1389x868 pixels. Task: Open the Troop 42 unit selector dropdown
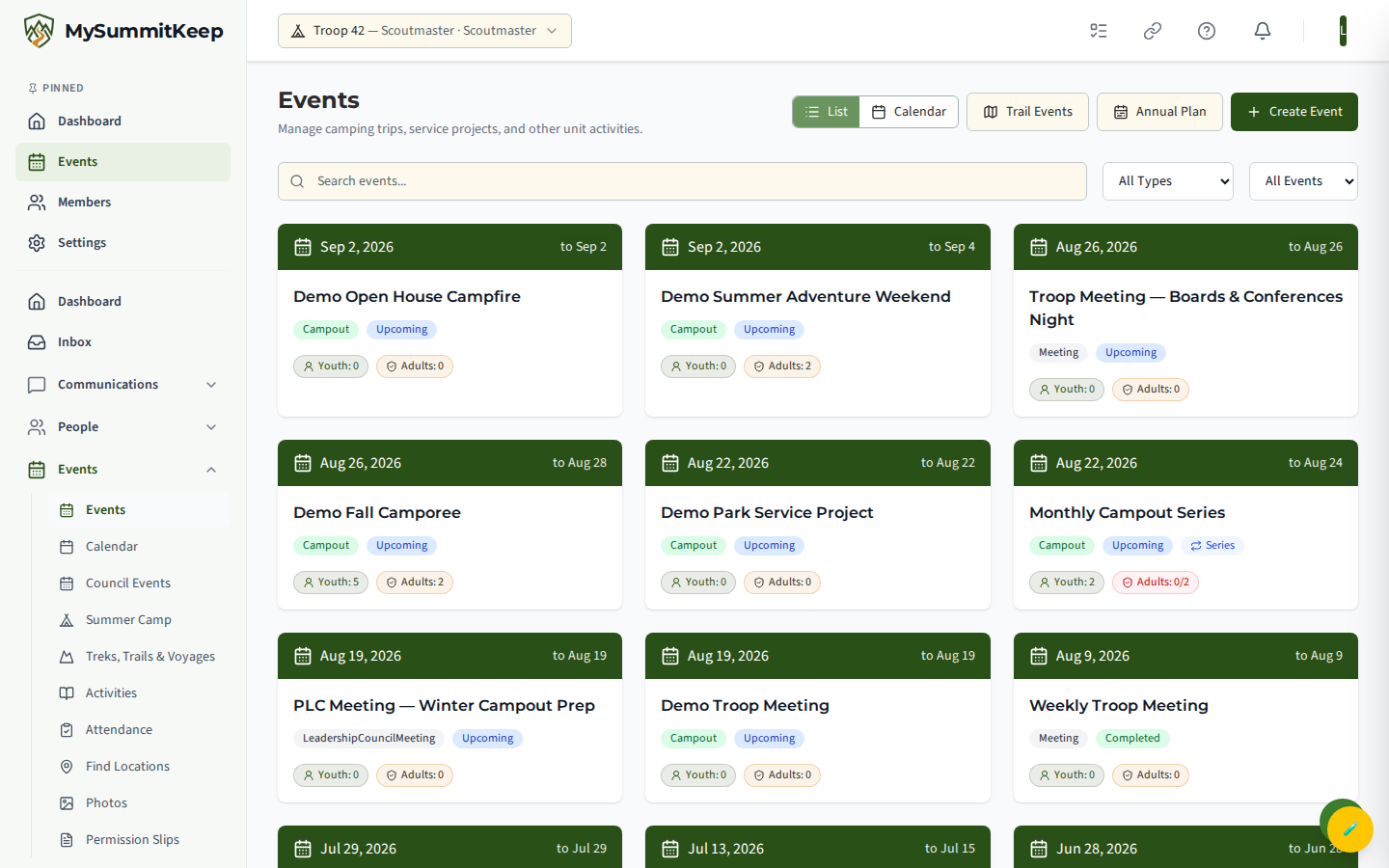pyautogui.click(x=424, y=31)
